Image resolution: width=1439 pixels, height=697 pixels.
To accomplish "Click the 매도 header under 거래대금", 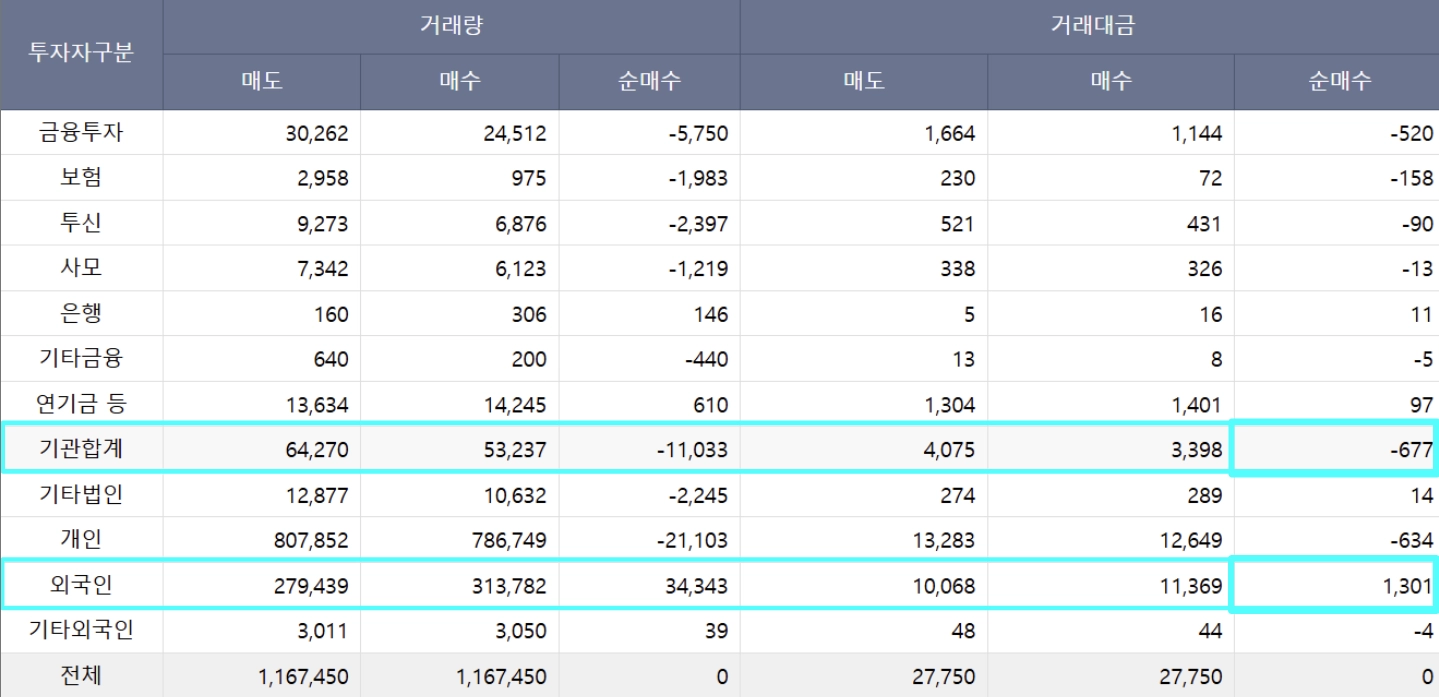I will (x=863, y=82).
